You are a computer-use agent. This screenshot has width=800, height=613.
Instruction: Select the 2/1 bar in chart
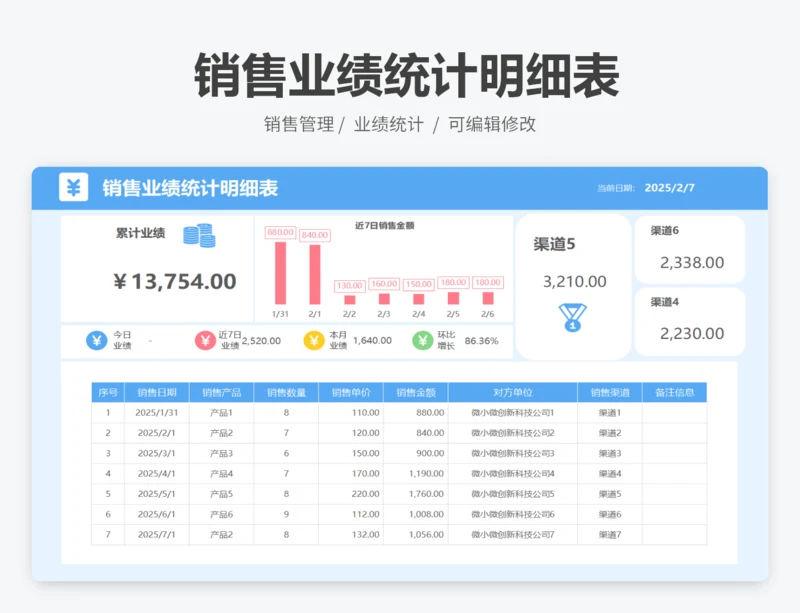click(x=315, y=275)
